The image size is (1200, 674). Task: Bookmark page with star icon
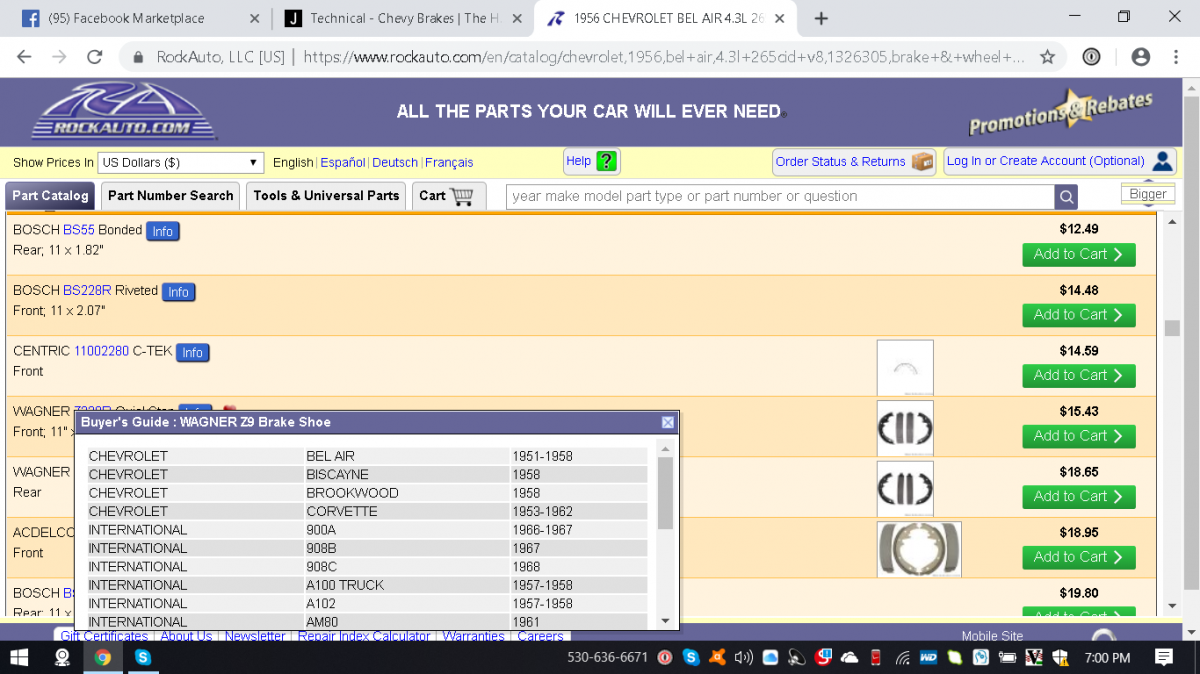(1047, 57)
